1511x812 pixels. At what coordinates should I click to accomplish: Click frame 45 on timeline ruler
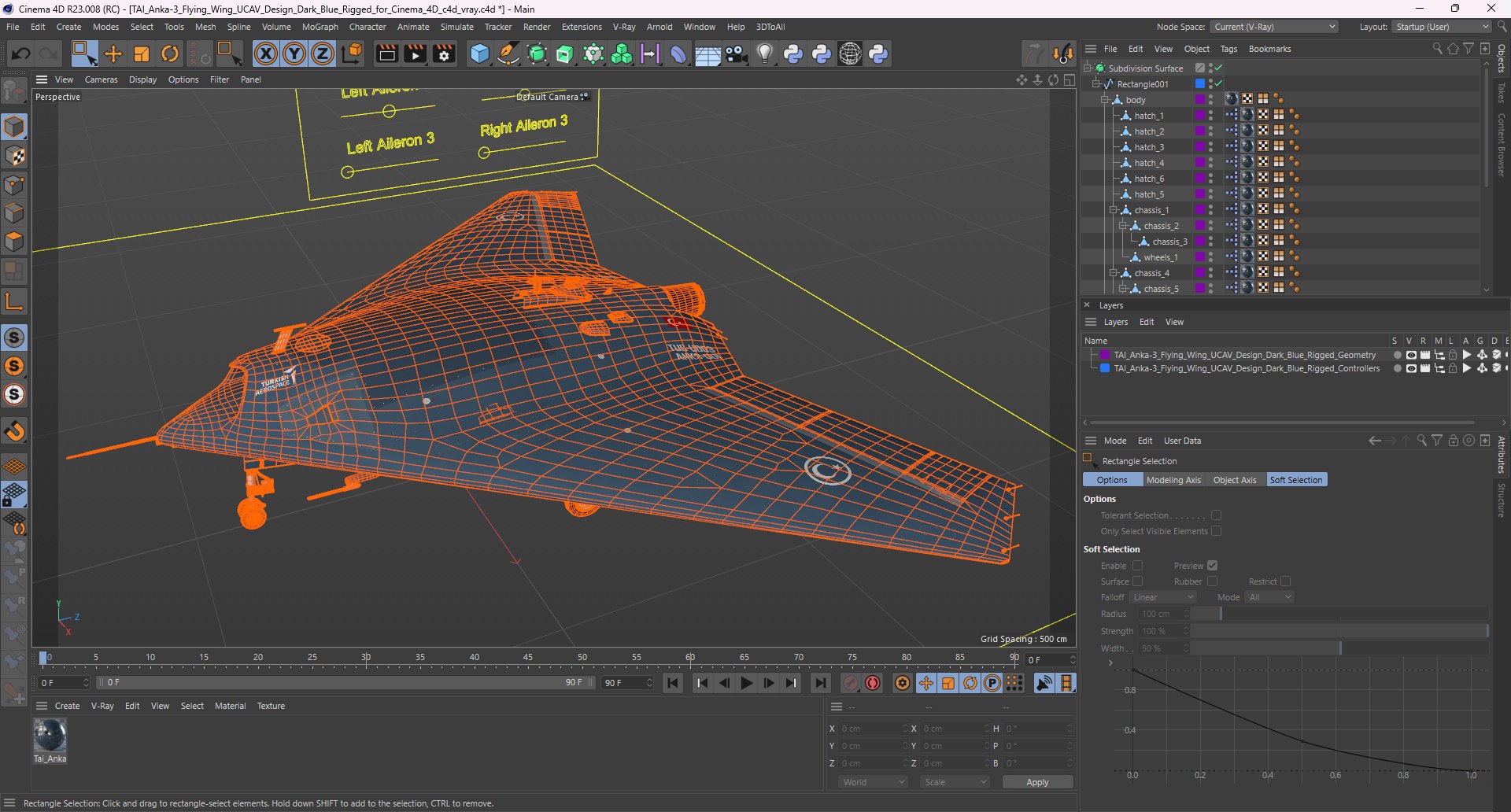coord(528,658)
